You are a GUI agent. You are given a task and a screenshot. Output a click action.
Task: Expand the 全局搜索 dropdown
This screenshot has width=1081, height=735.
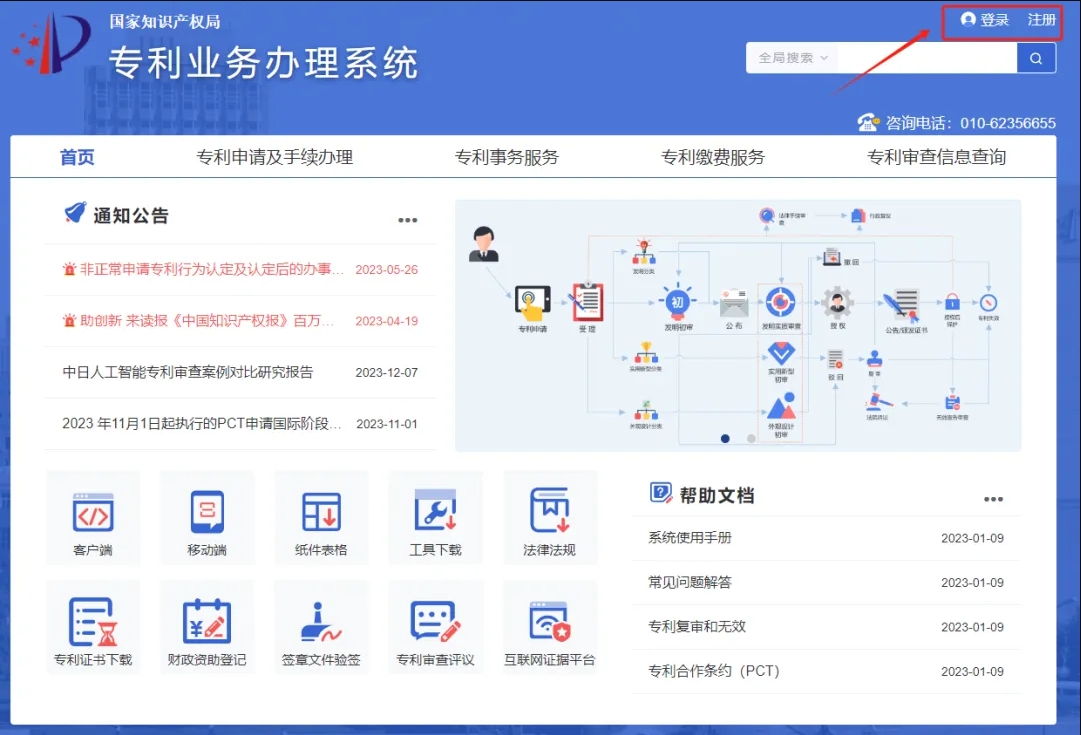tap(792, 58)
